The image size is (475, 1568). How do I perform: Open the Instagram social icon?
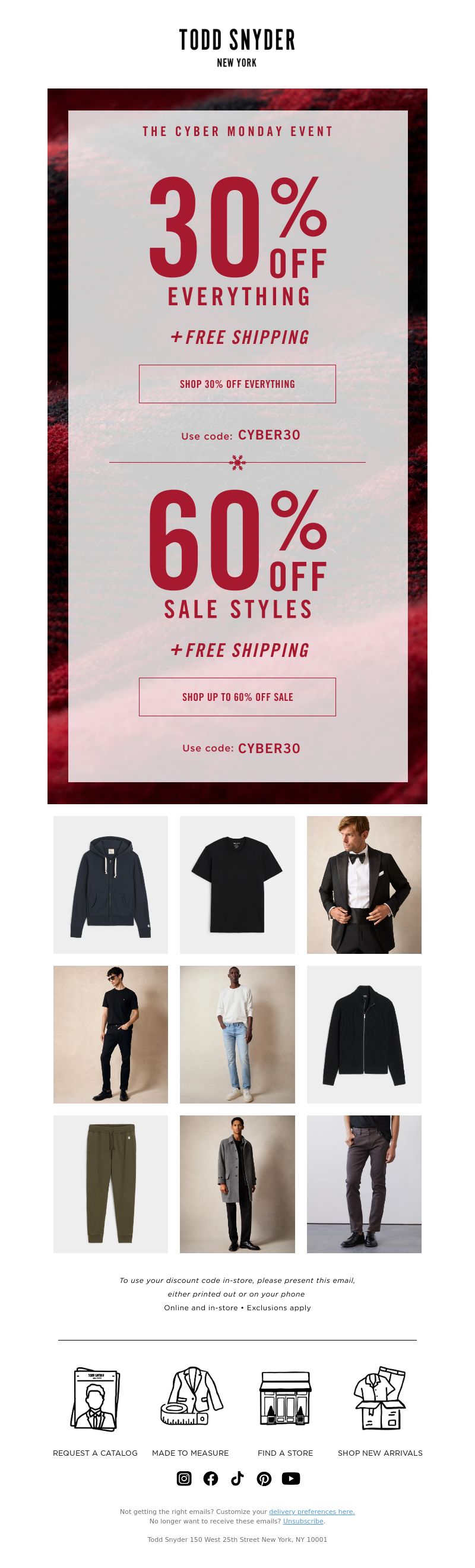click(184, 1478)
